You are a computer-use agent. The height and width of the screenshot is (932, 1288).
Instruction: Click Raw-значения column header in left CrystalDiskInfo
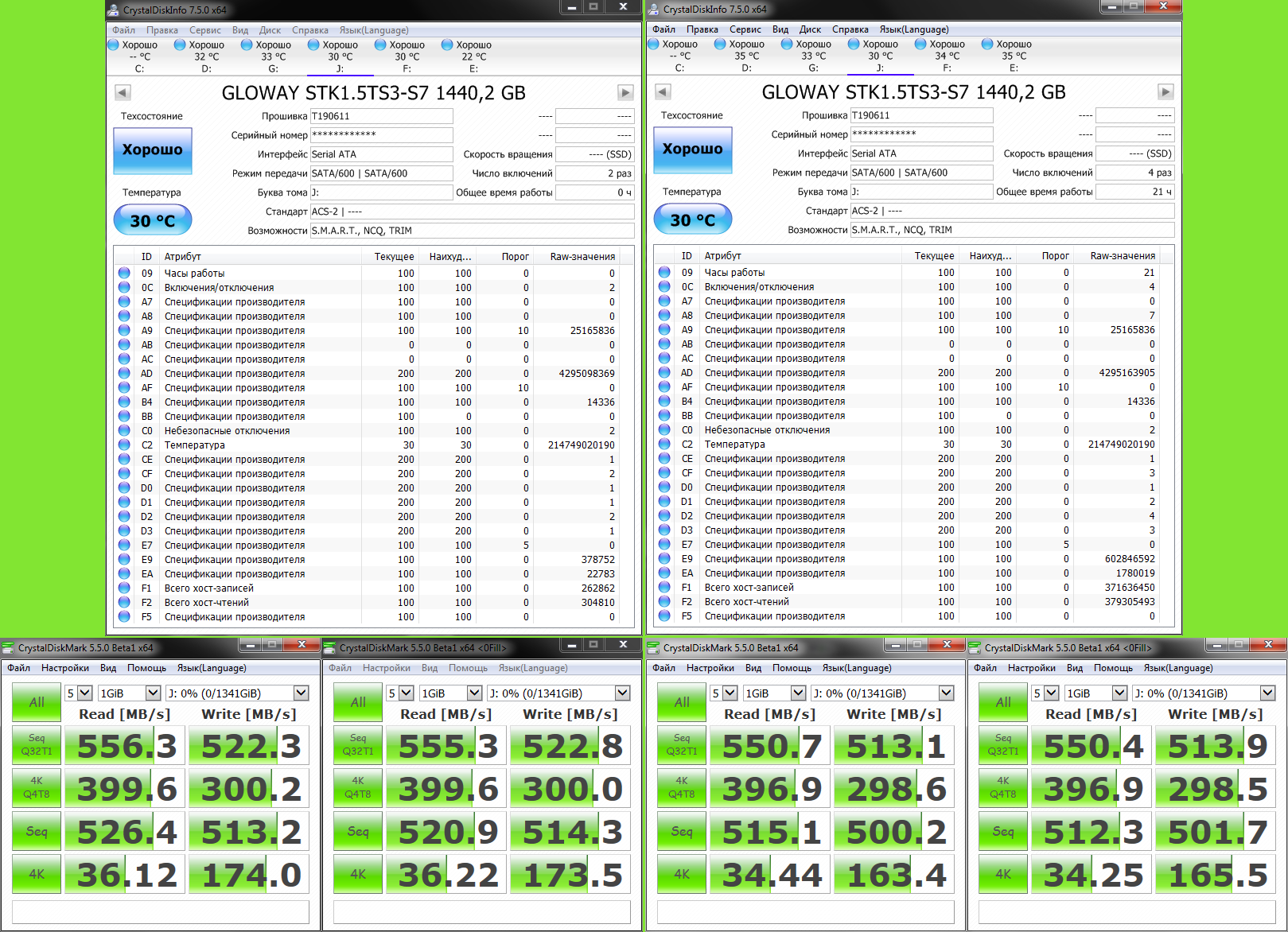(x=582, y=257)
